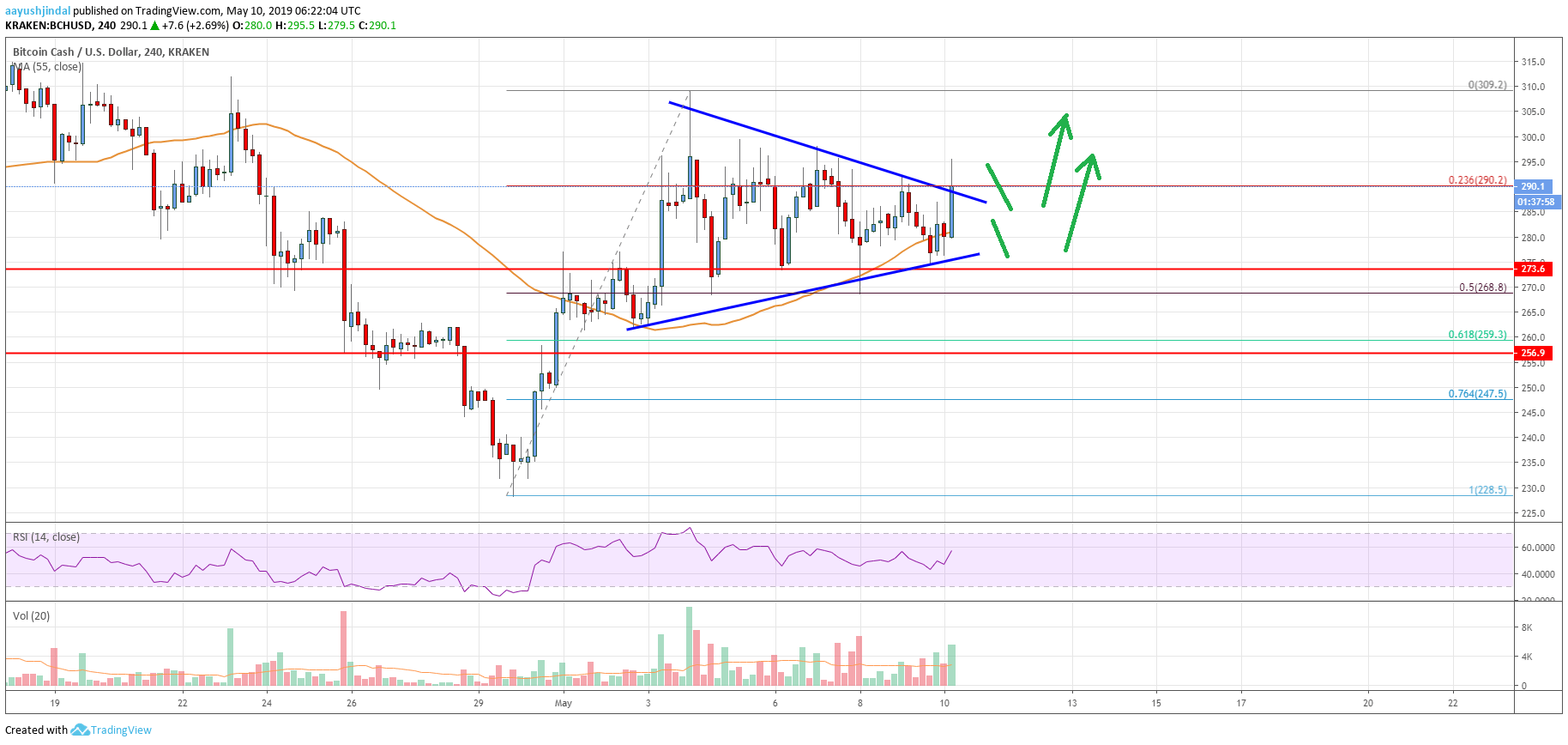Click the volume 8K axis label
Viewport: 1568px width, 745px height.
click(1527, 627)
